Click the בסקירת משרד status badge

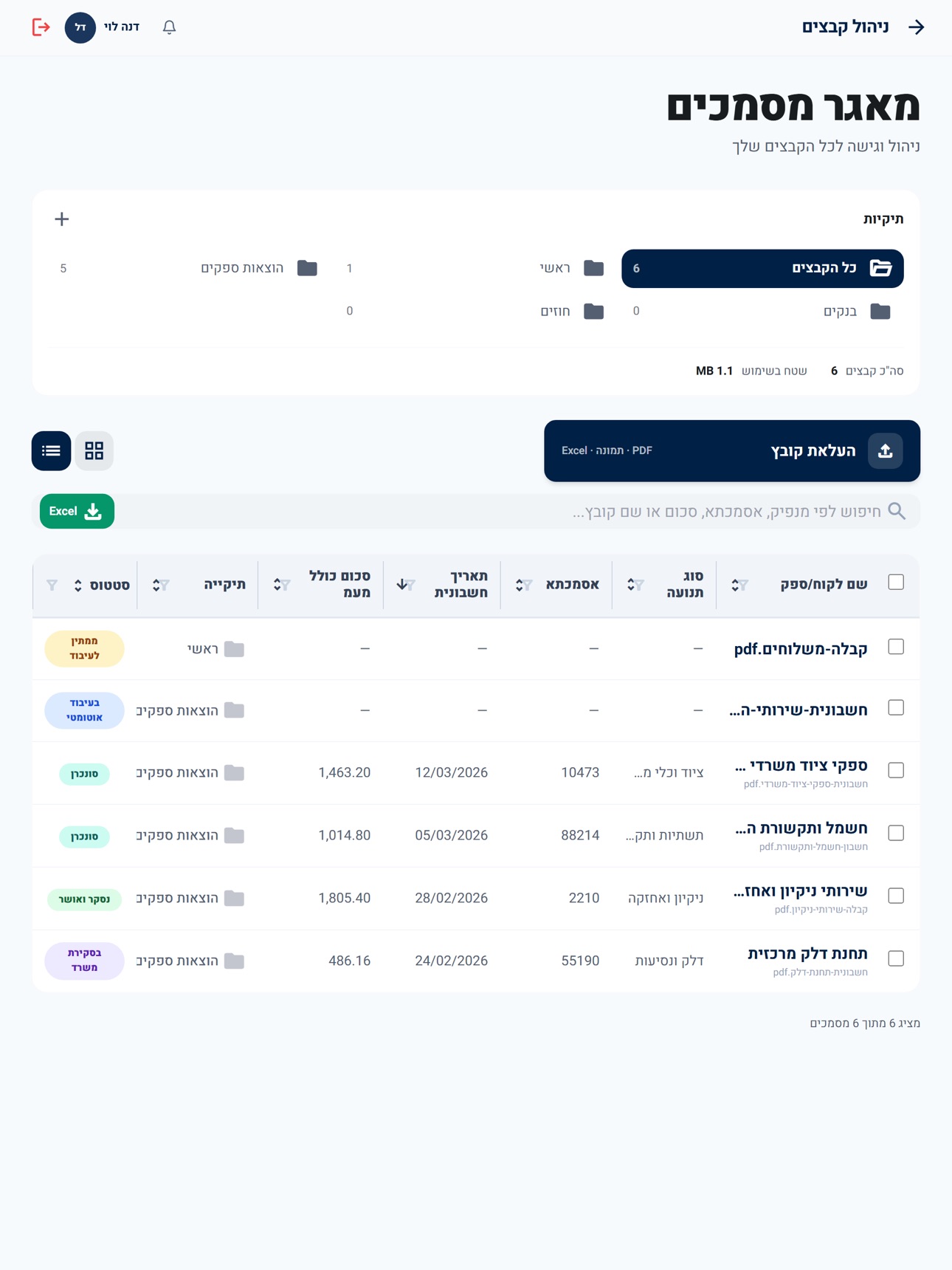coord(84,961)
